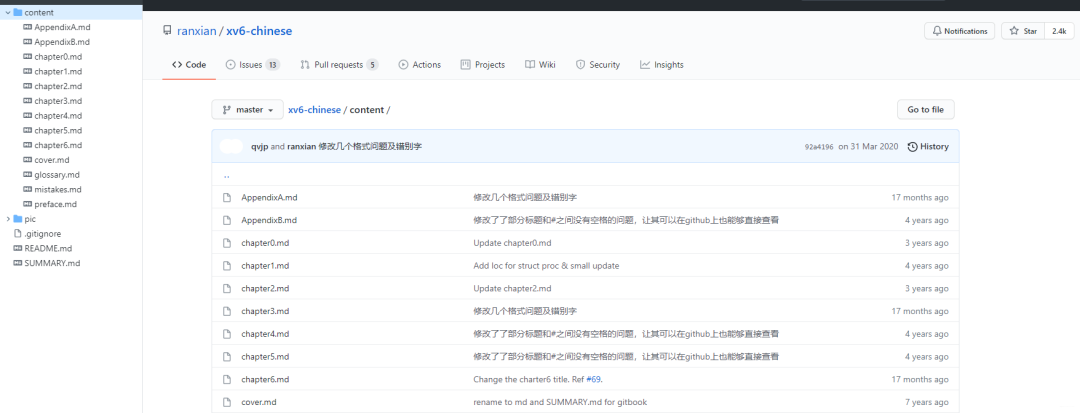Click the content folder icon in sidebar
1080x413 pixels.
(x=18, y=12)
